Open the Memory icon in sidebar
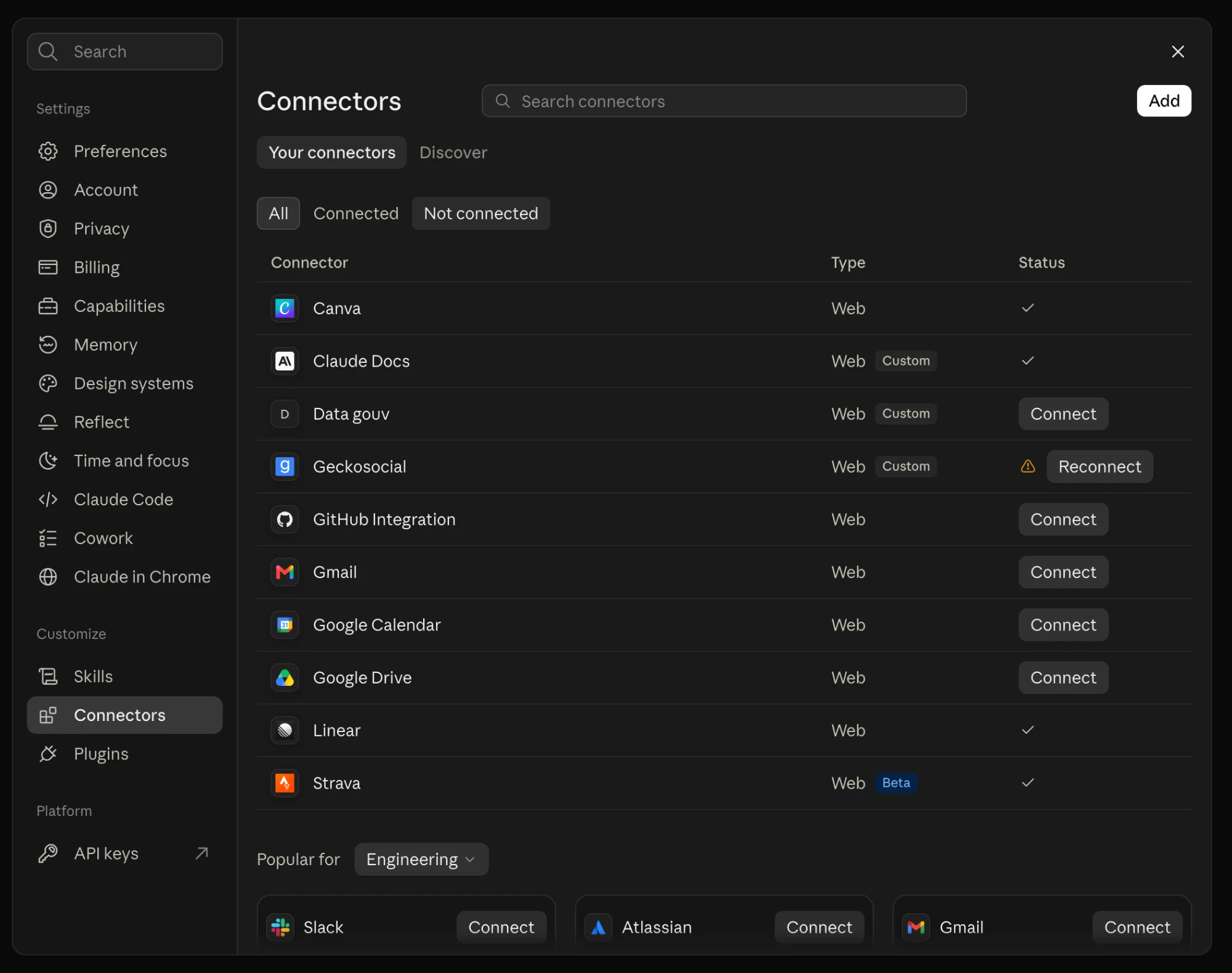1232x973 pixels. 48,344
